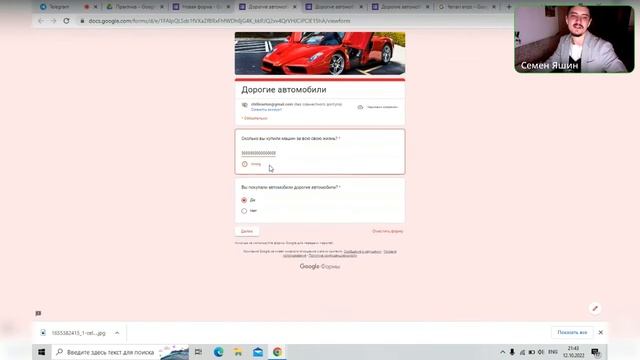The width and height of the screenshot is (640, 360).
Task: Click the draft saved cloud icon
Action: pos(360,107)
